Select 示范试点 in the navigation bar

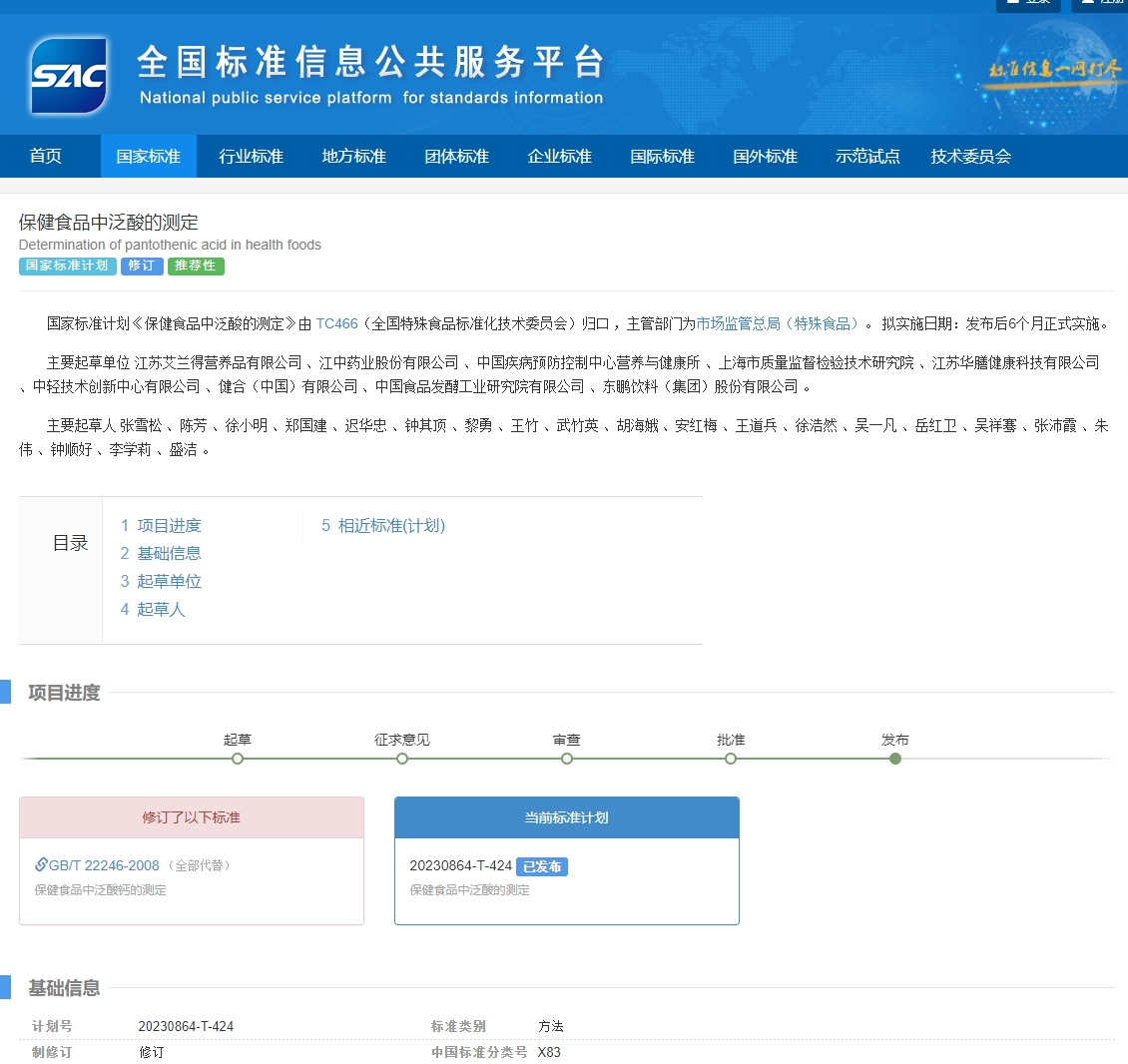(868, 156)
